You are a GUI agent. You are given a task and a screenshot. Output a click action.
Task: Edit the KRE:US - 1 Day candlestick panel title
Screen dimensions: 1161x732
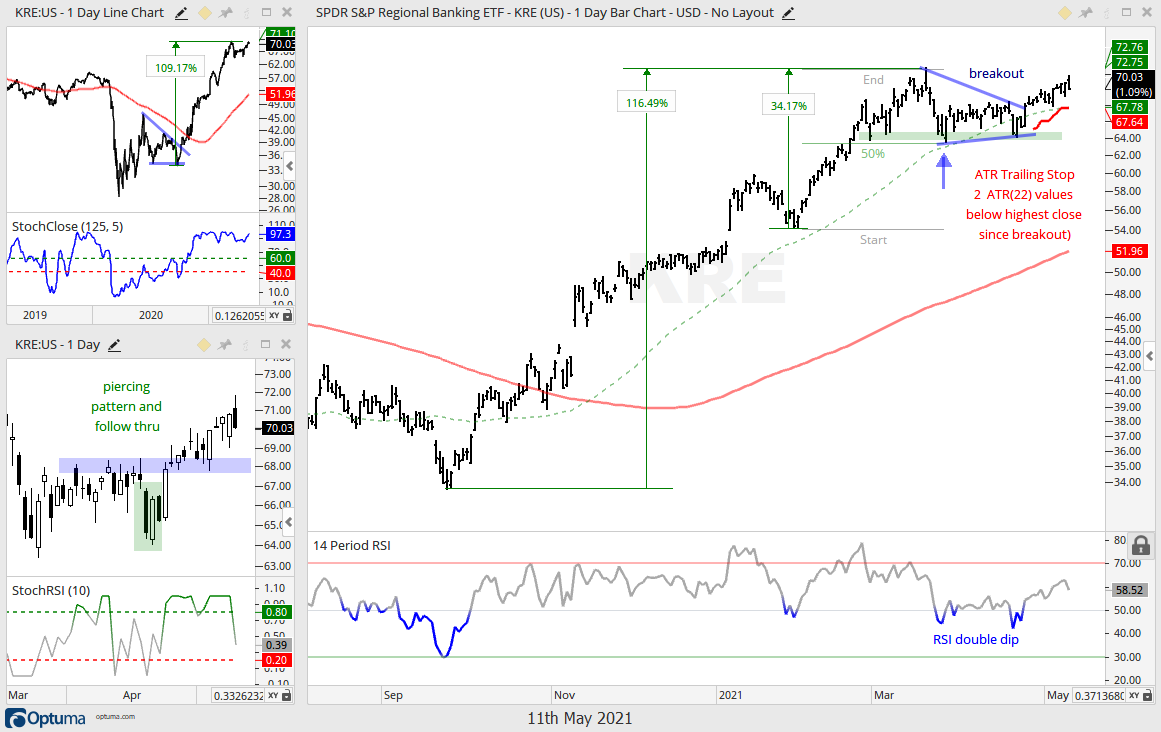114,345
